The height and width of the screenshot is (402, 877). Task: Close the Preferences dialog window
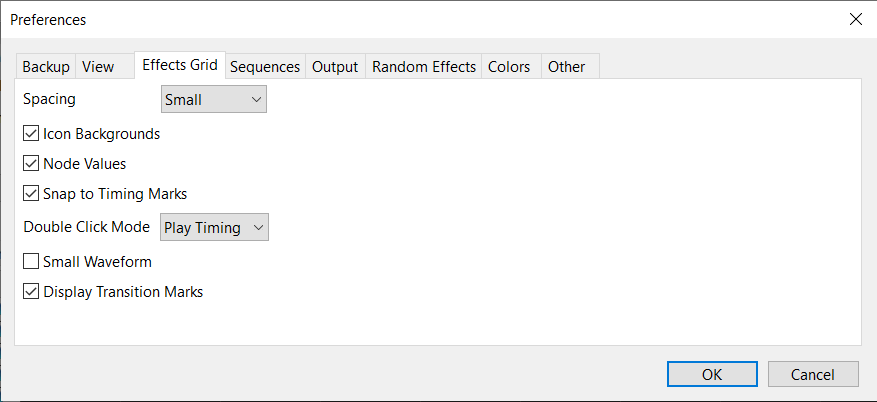[x=856, y=20]
